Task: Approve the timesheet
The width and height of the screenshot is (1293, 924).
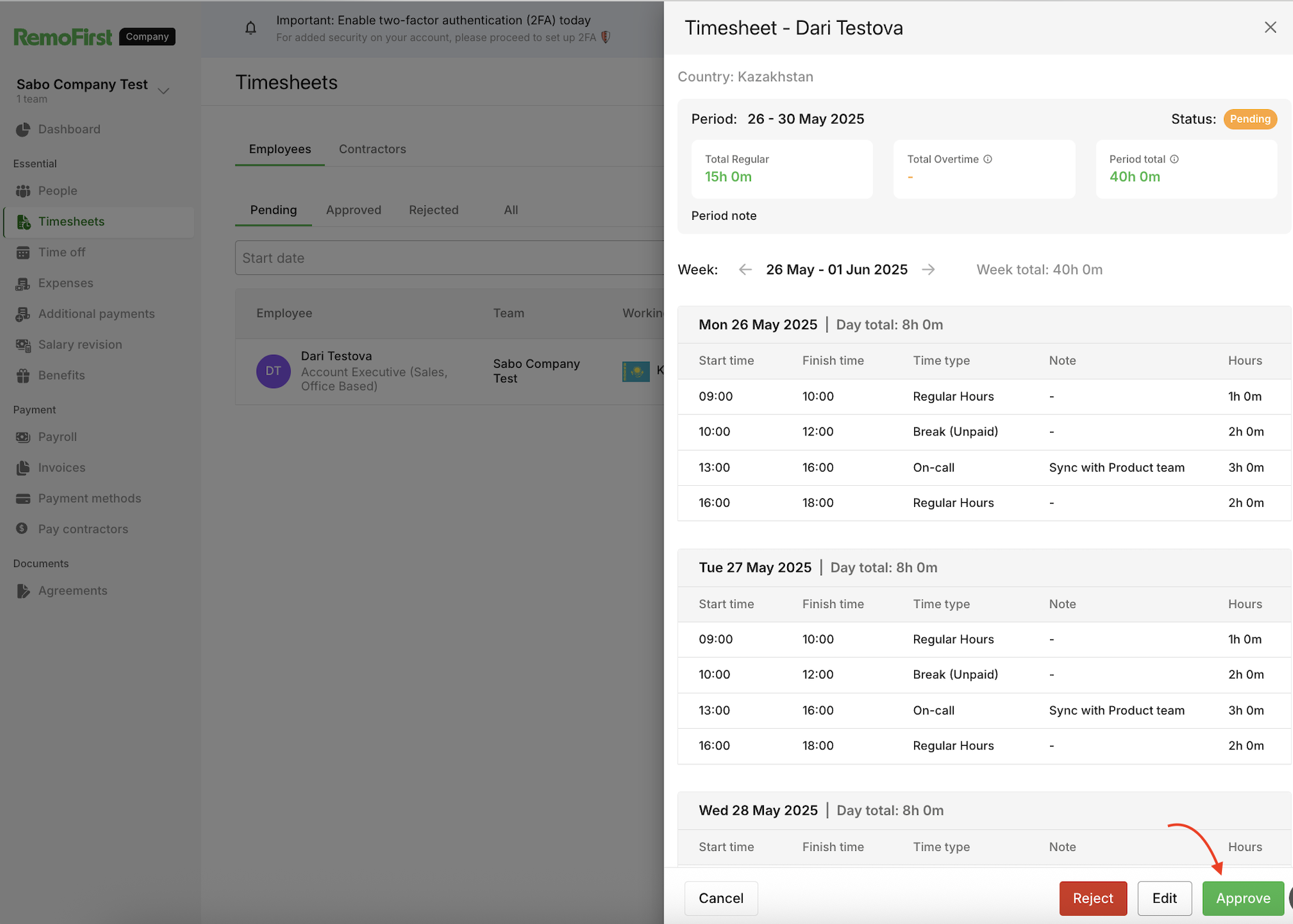Action: [1242, 898]
